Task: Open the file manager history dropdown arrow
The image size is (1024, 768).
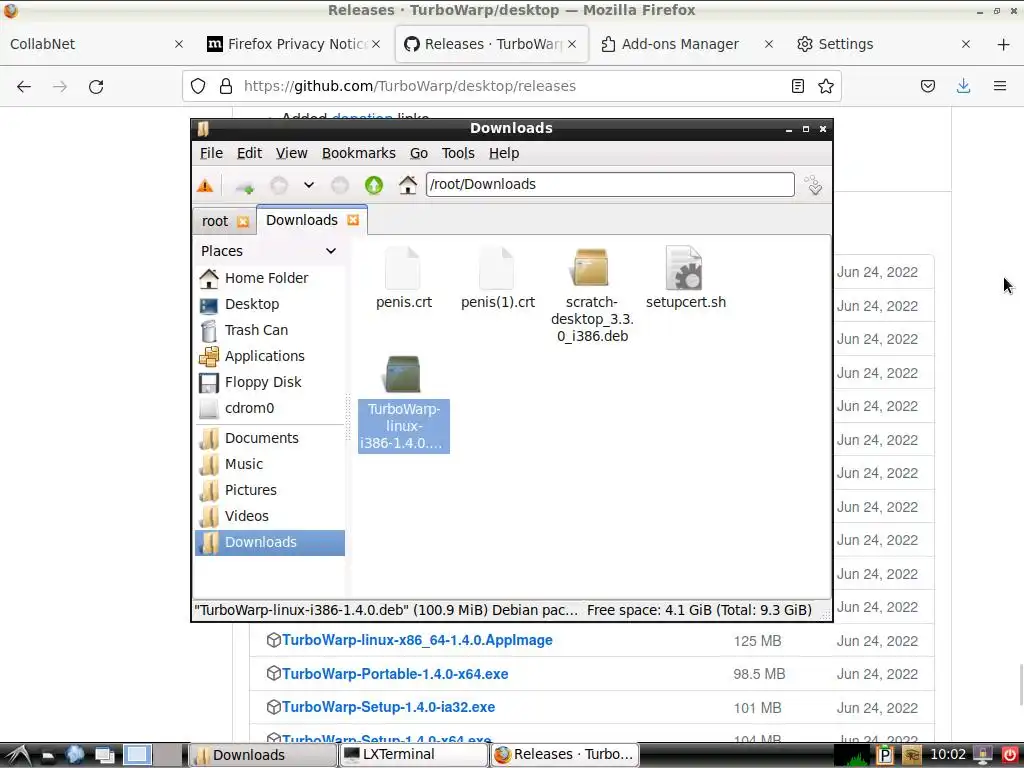Action: (308, 185)
